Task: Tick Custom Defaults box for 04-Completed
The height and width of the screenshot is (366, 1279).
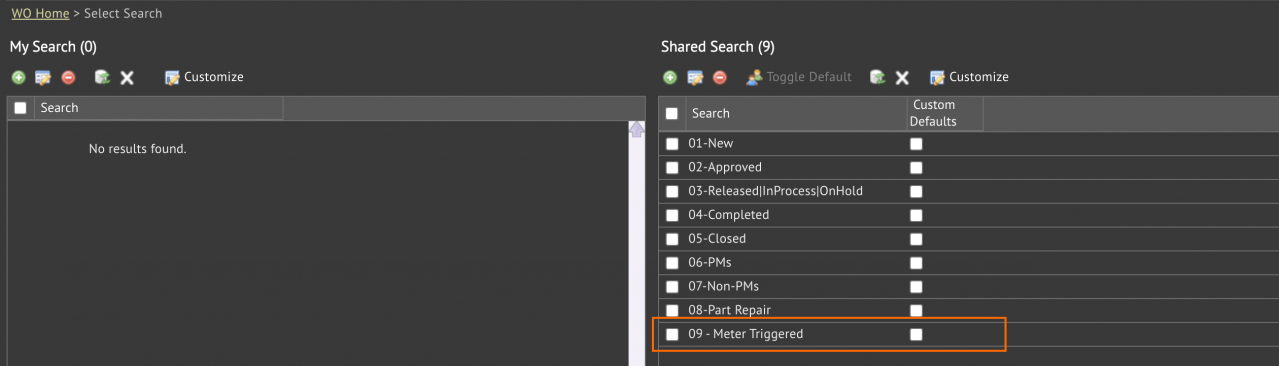Action: click(916, 215)
